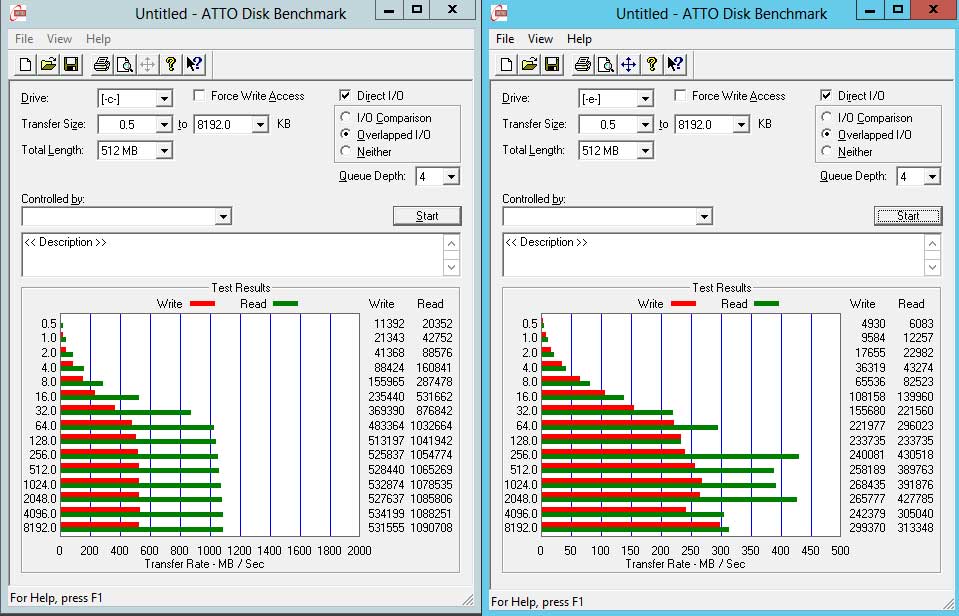Open File menu in left window
This screenshot has height=616, width=959.
click(24, 39)
